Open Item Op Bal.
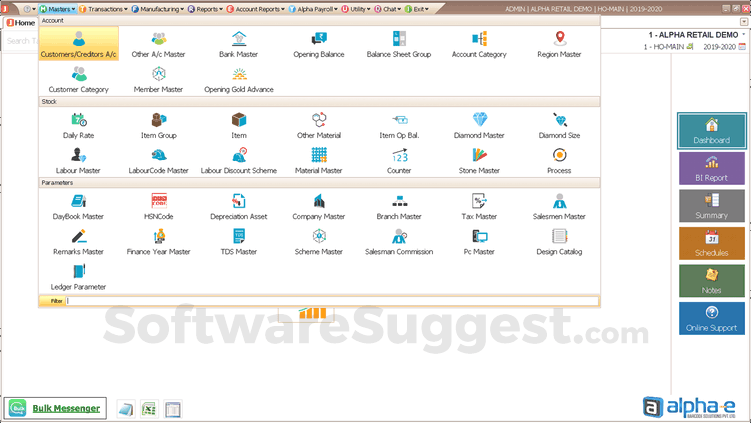751x423 pixels. tap(399, 126)
